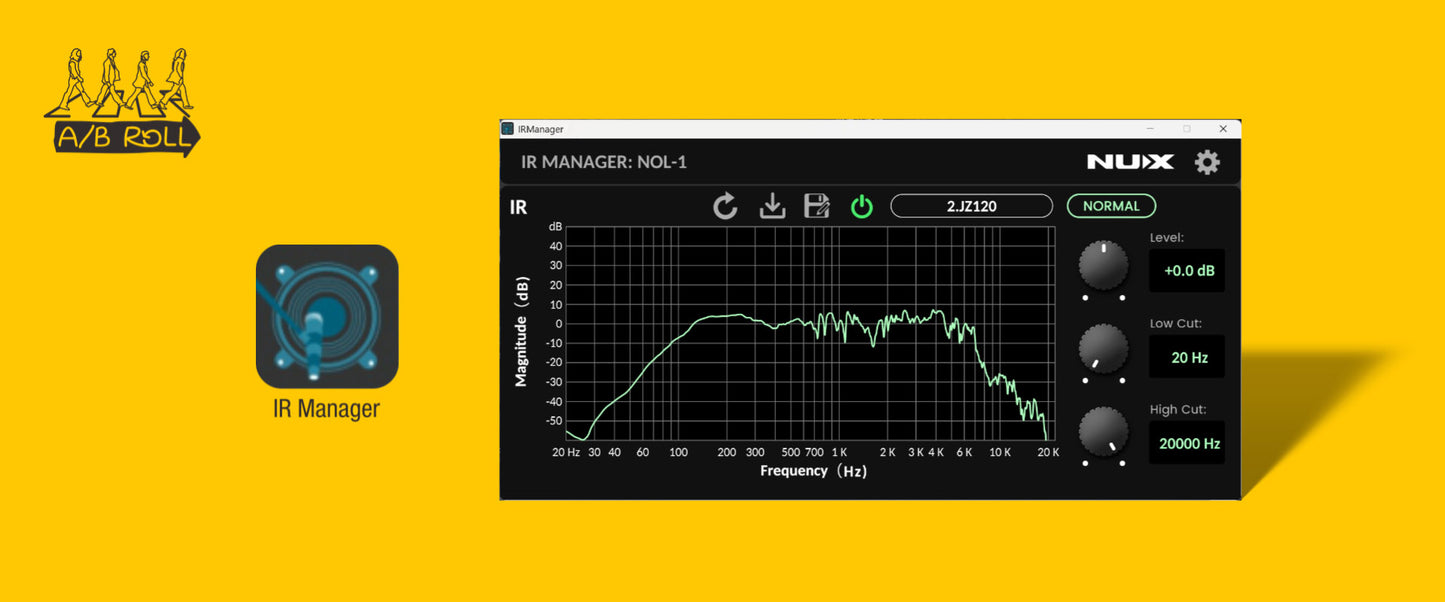
Task: Select the IR Manager application icon
Action: pos(327,317)
